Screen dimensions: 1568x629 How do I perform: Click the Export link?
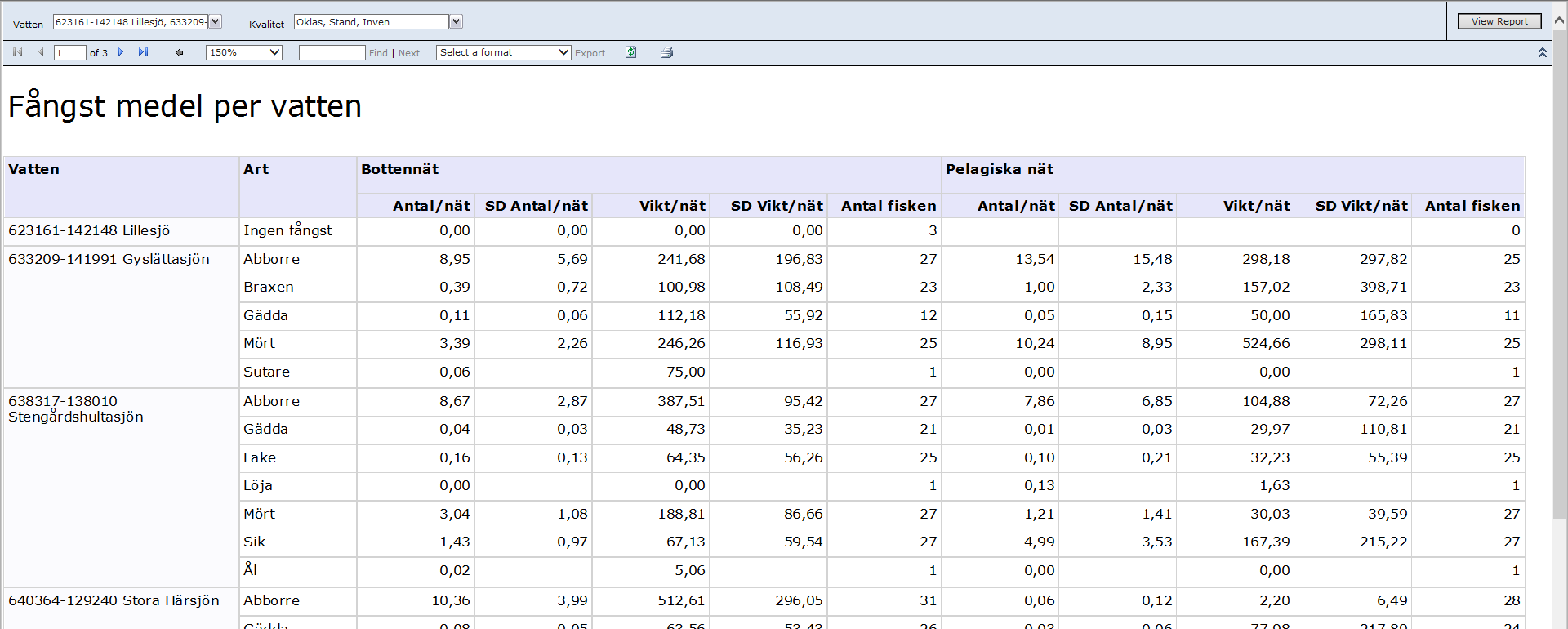point(590,53)
